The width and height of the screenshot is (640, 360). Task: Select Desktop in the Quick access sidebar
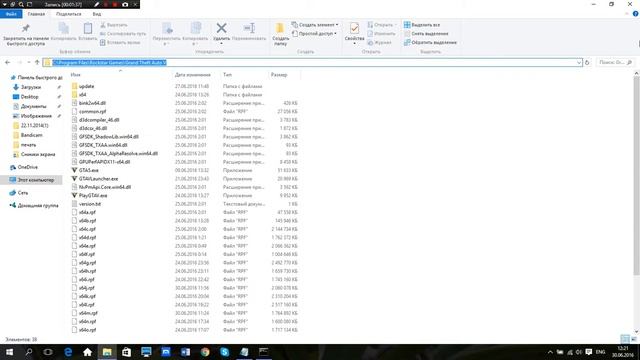pyautogui.click(x=29, y=97)
